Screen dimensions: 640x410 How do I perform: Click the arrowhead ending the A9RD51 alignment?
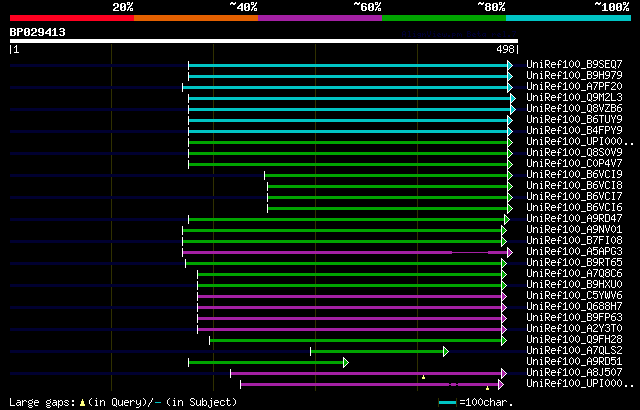[346, 362]
